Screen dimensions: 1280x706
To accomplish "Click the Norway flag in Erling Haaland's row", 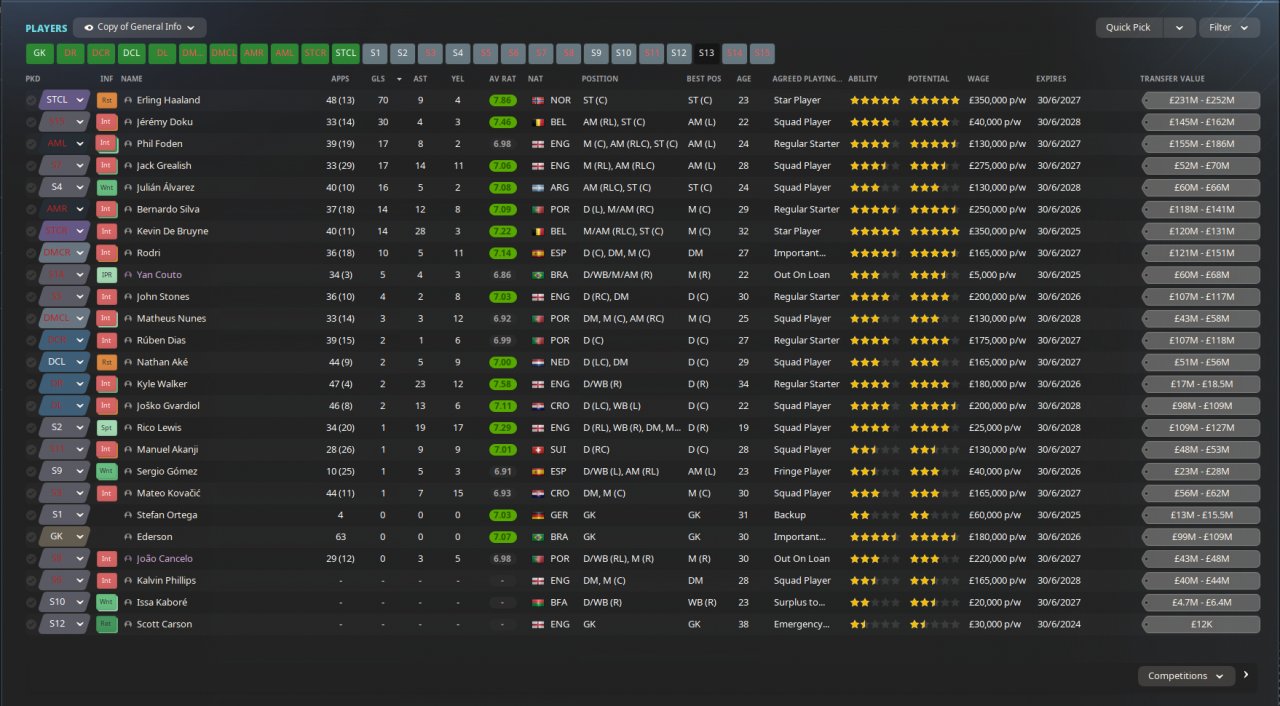I will [538, 100].
